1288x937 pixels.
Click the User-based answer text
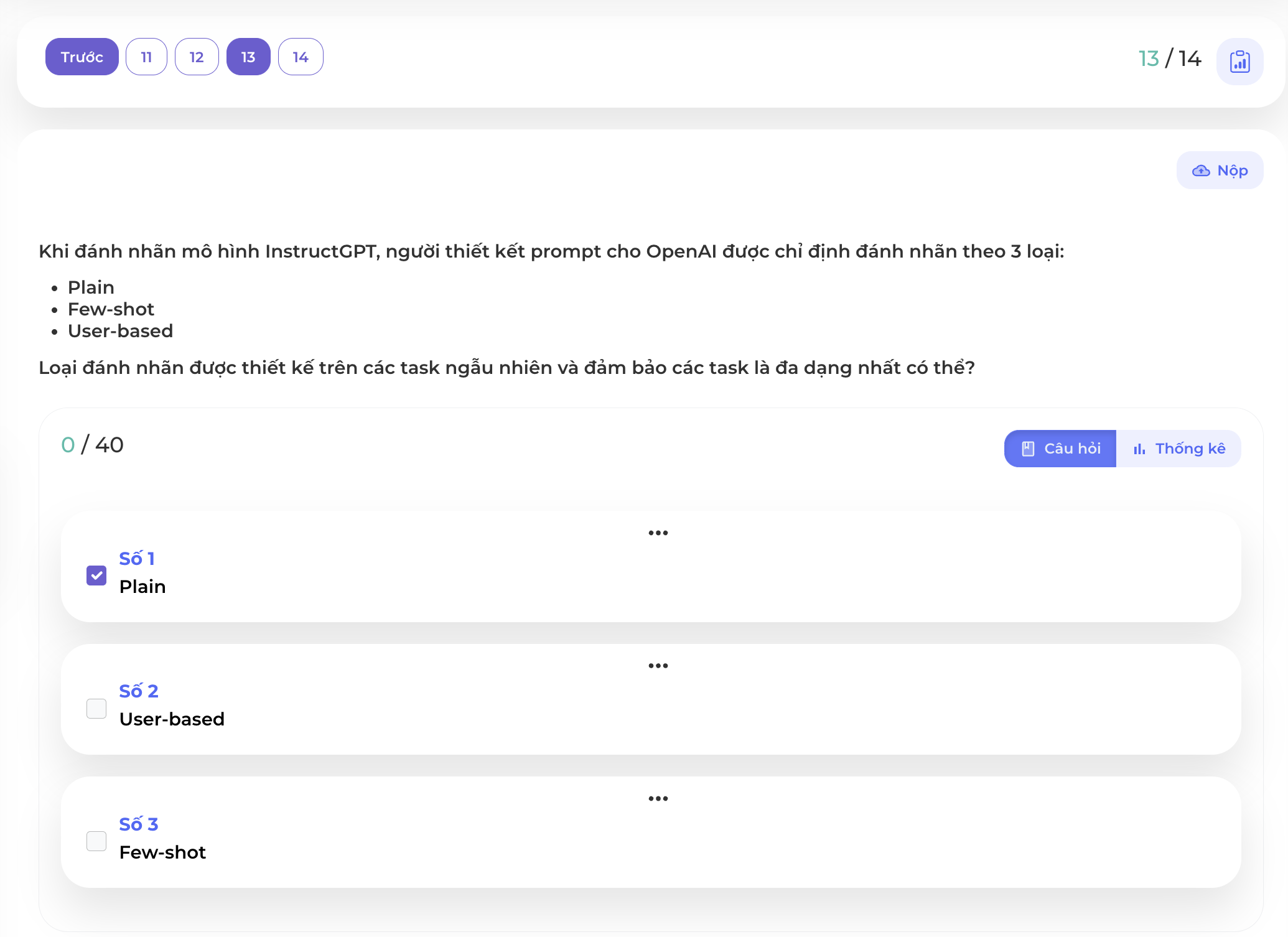click(172, 719)
